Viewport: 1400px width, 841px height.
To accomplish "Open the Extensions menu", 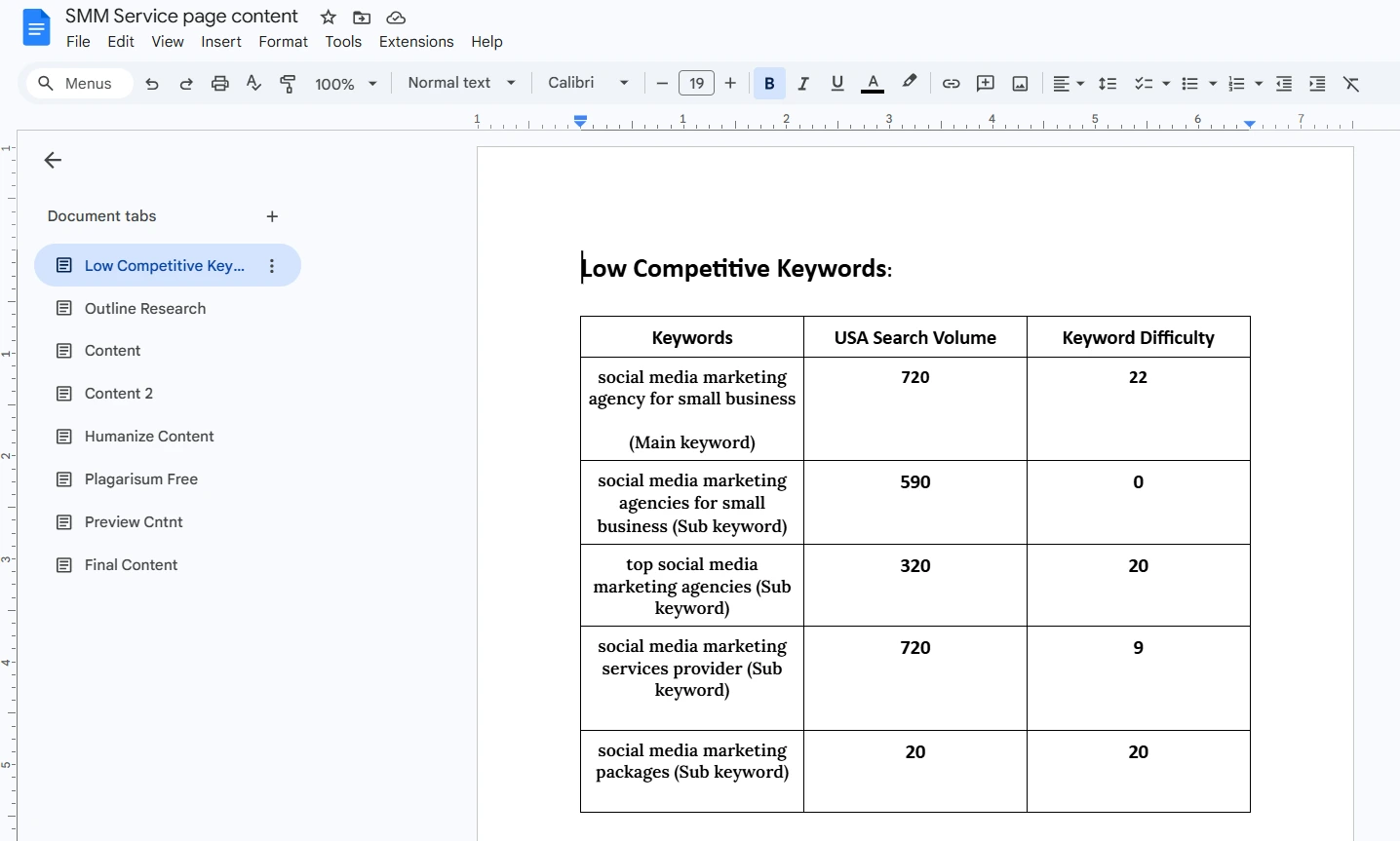I will (x=416, y=42).
